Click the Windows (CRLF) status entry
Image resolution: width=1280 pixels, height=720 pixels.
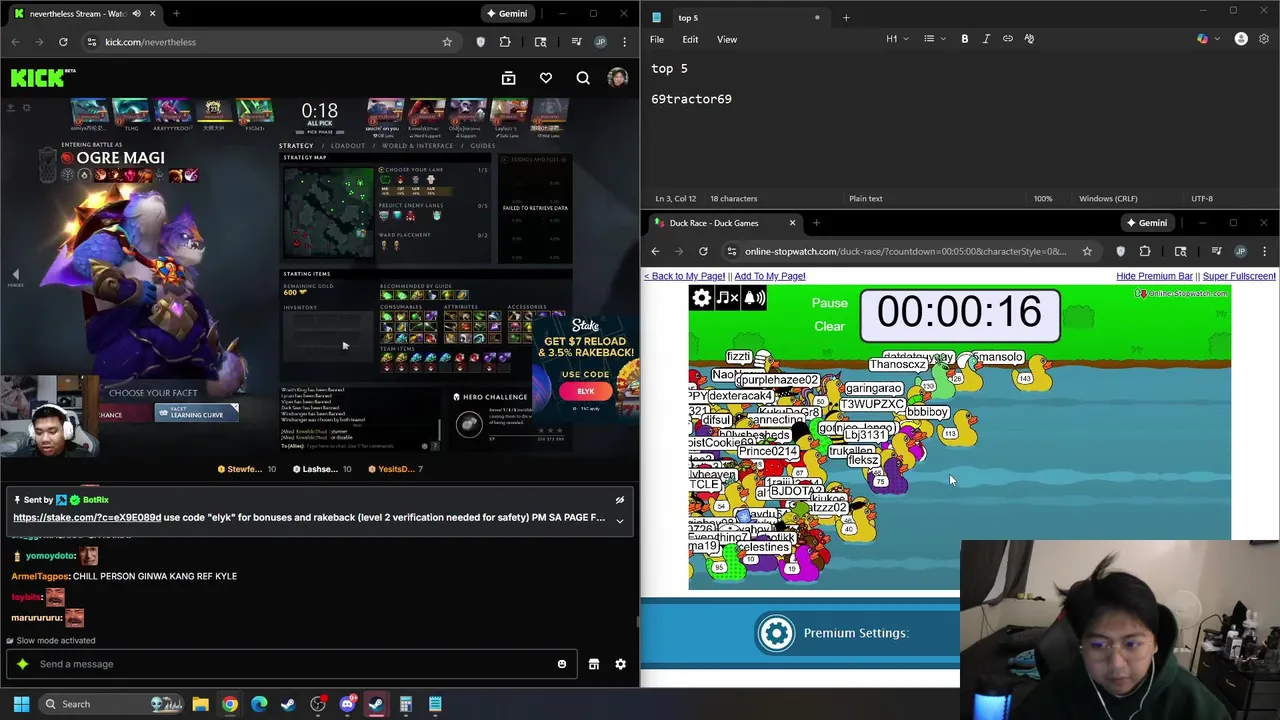(1109, 198)
